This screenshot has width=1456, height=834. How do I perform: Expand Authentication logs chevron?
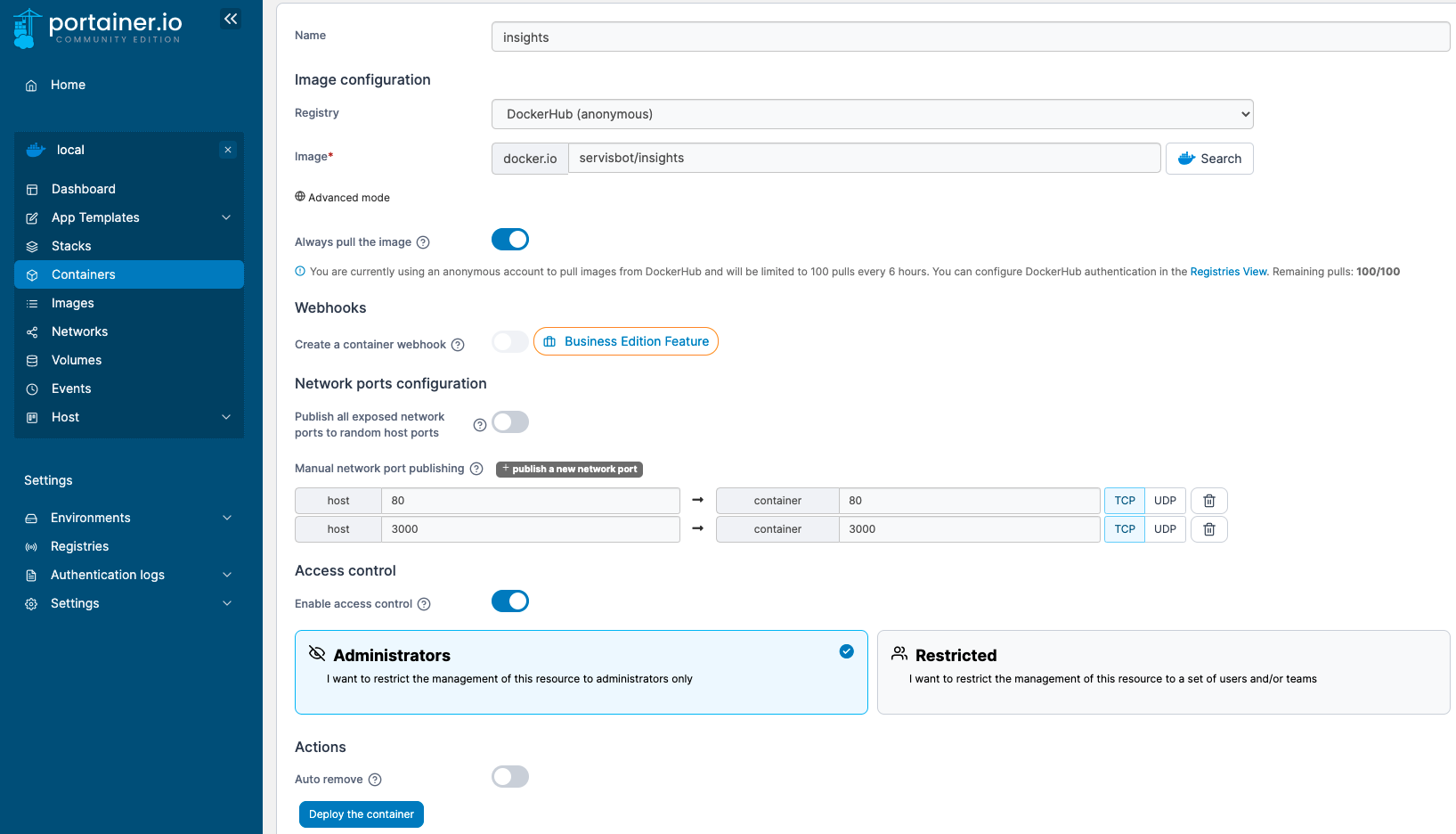pos(227,575)
